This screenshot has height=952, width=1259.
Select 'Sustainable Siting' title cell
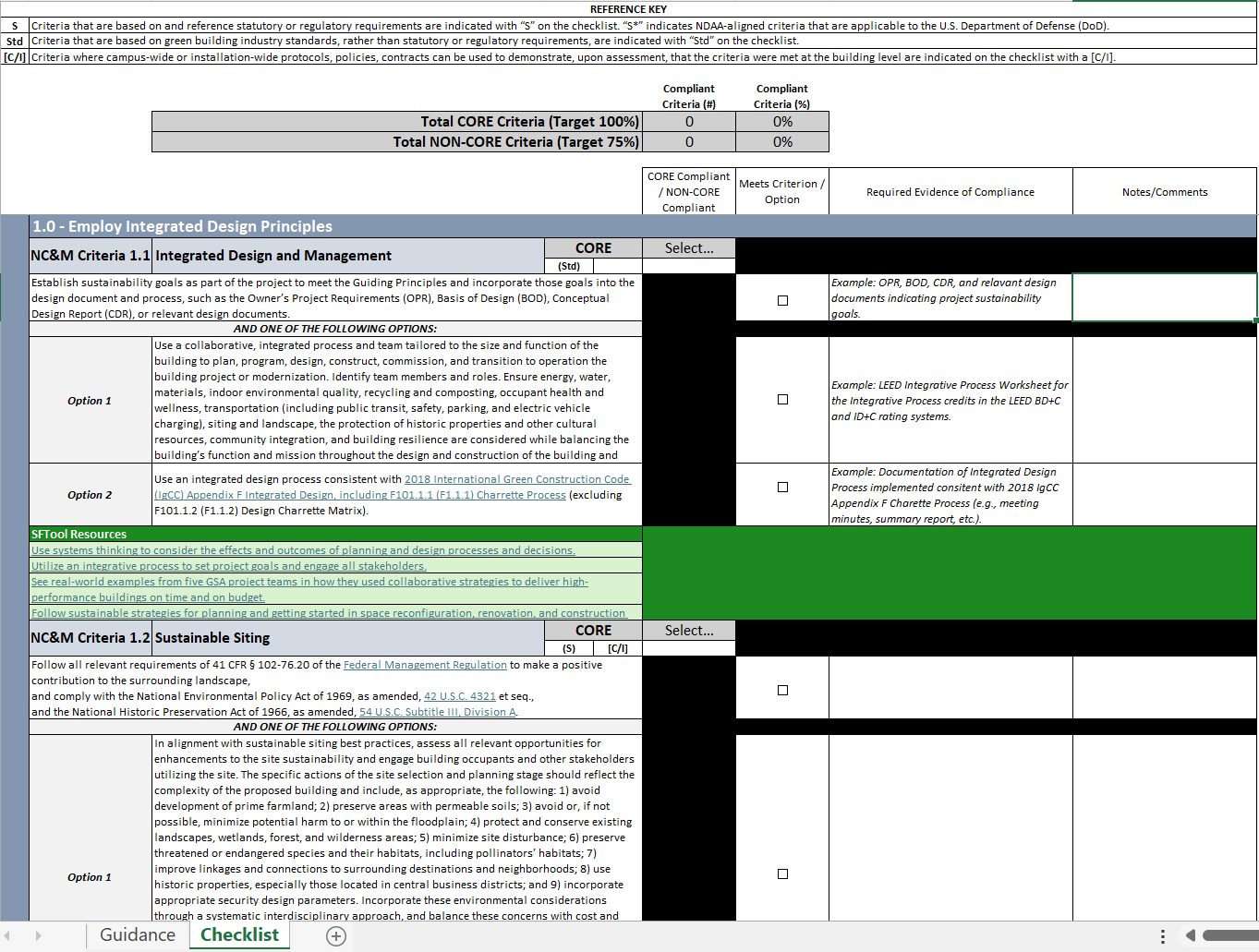349,638
